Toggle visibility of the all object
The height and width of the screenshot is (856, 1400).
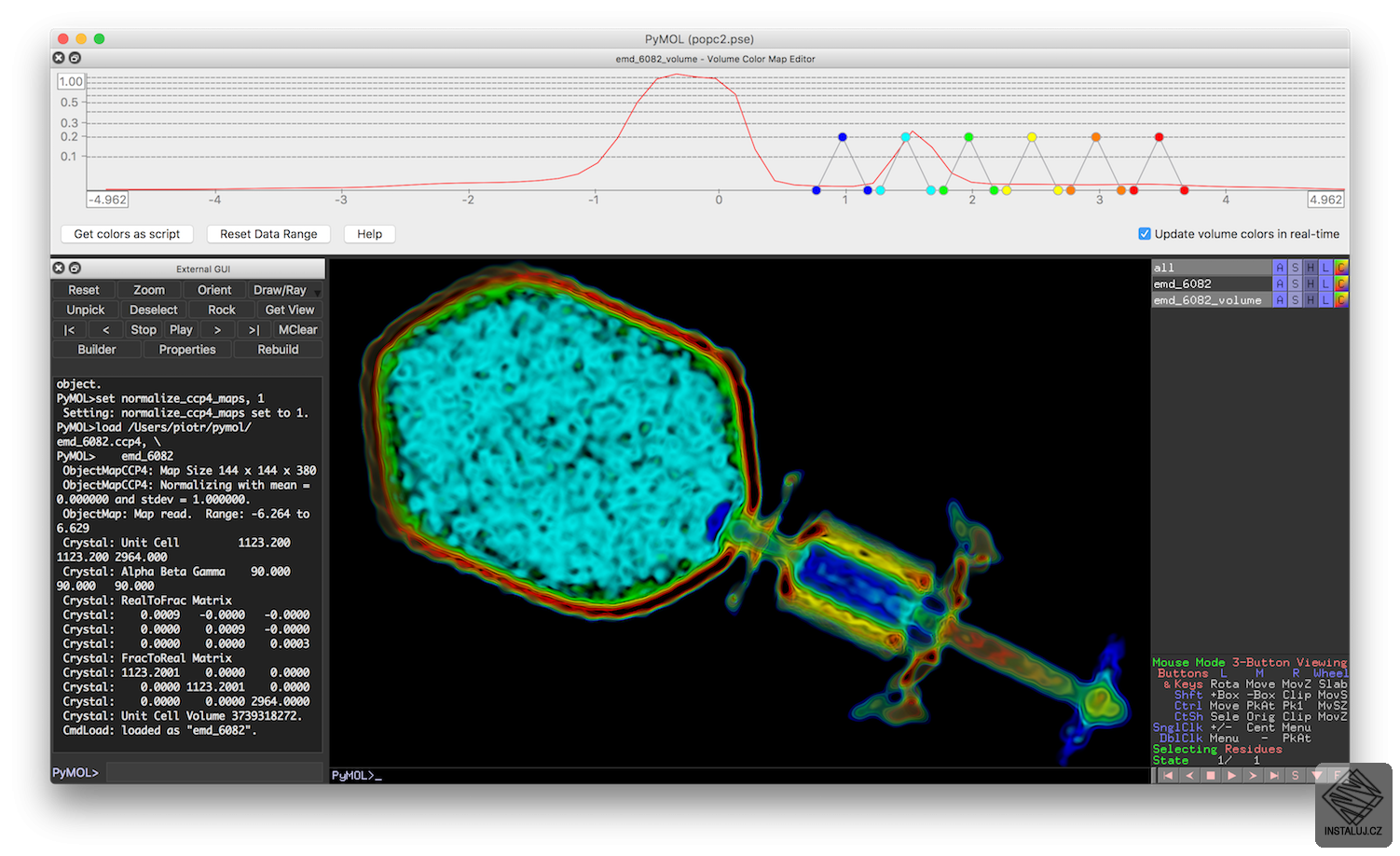click(x=1212, y=268)
